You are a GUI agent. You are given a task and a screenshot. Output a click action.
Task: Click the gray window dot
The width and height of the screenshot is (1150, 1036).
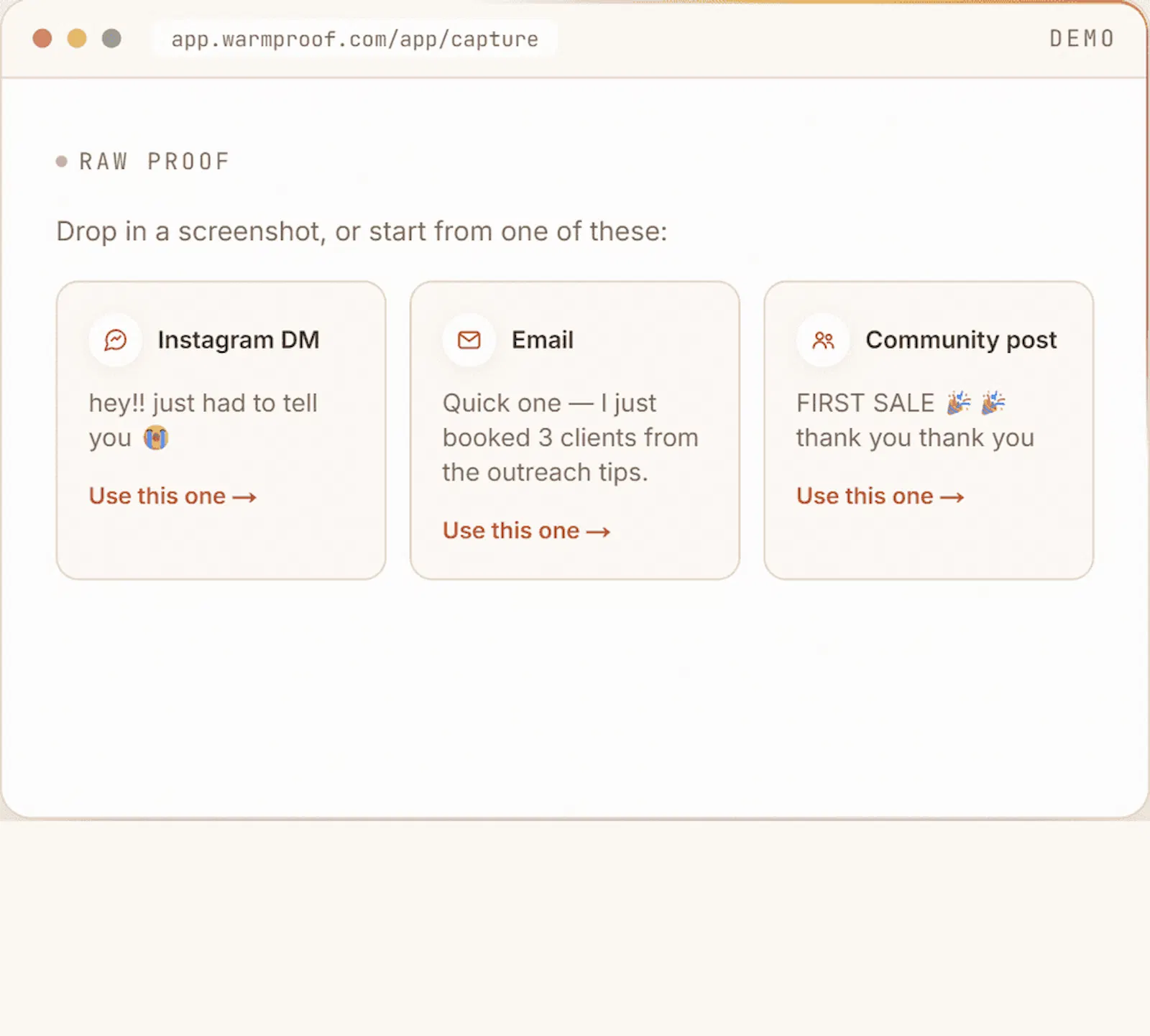[x=111, y=38]
